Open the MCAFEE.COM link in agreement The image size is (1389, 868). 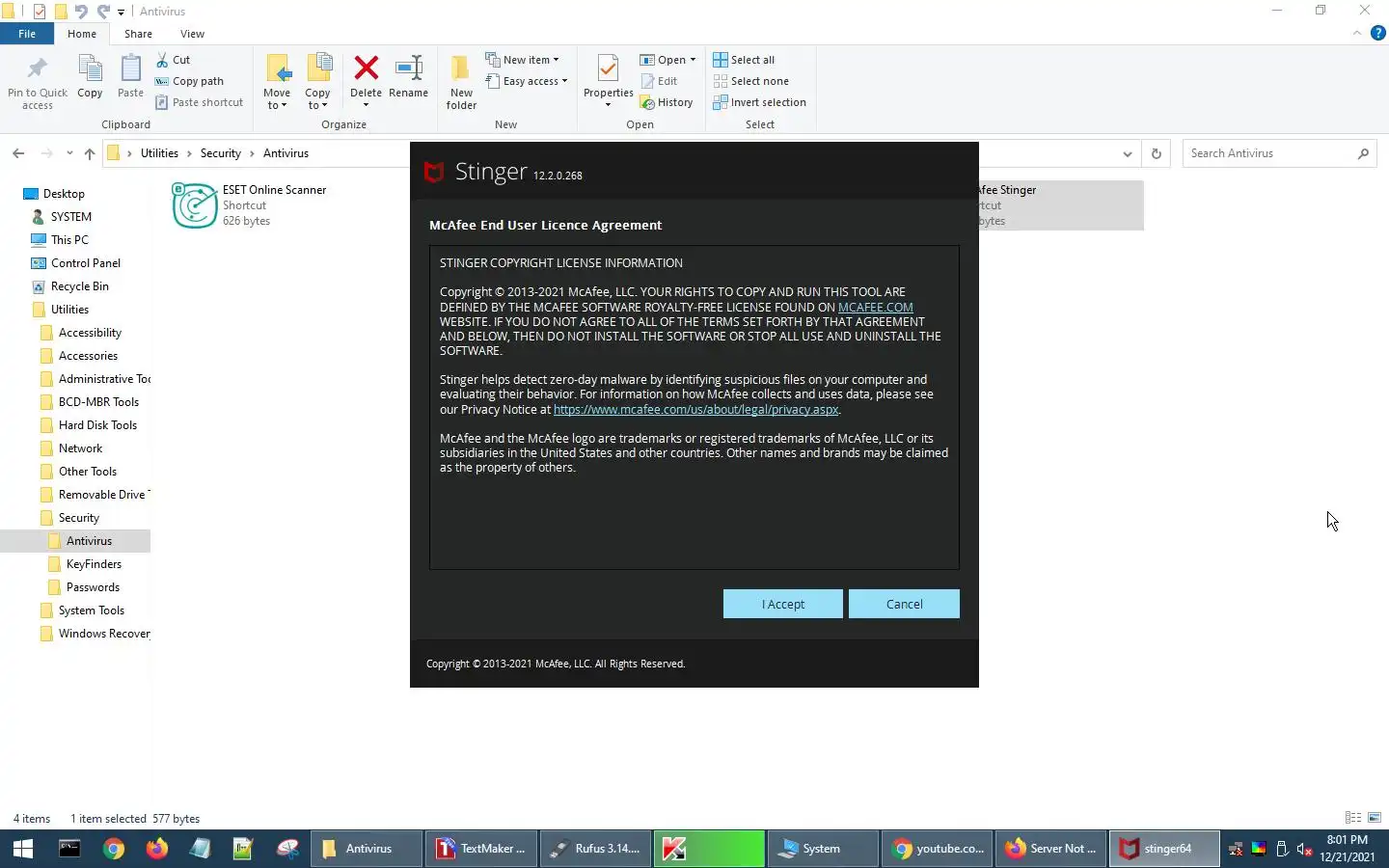pos(875,308)
